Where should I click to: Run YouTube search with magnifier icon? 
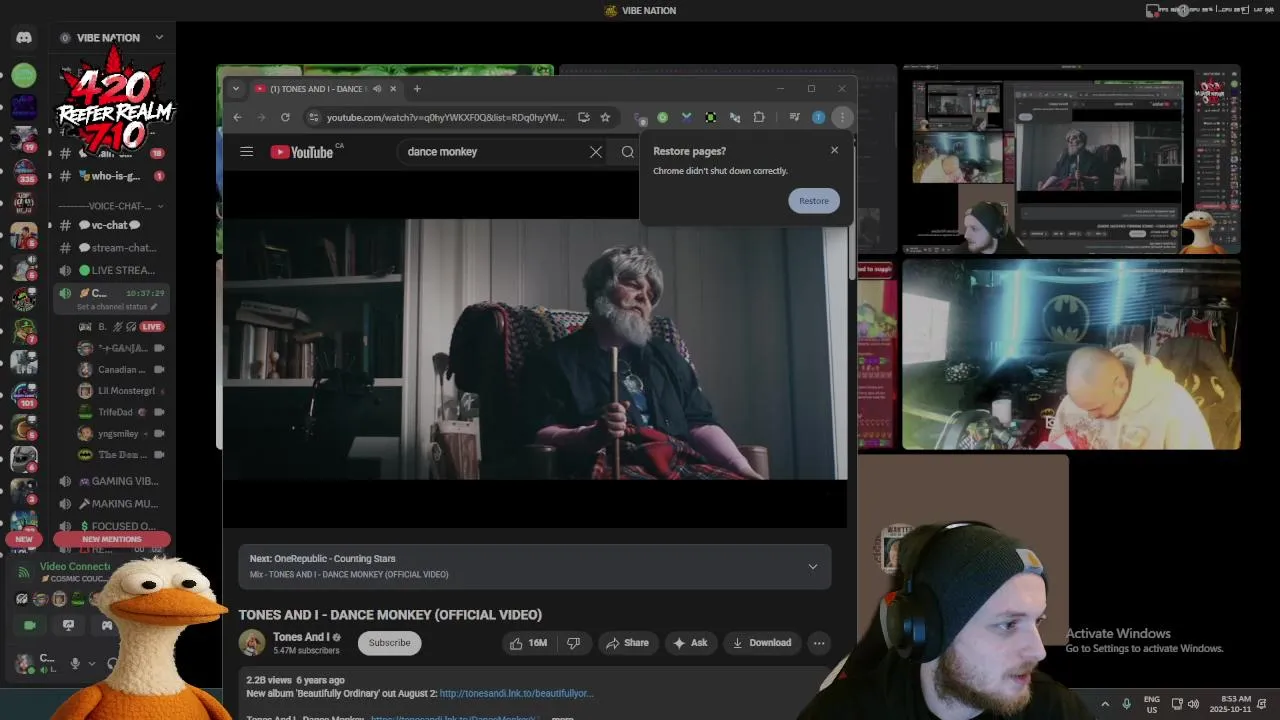pos(628,152)
